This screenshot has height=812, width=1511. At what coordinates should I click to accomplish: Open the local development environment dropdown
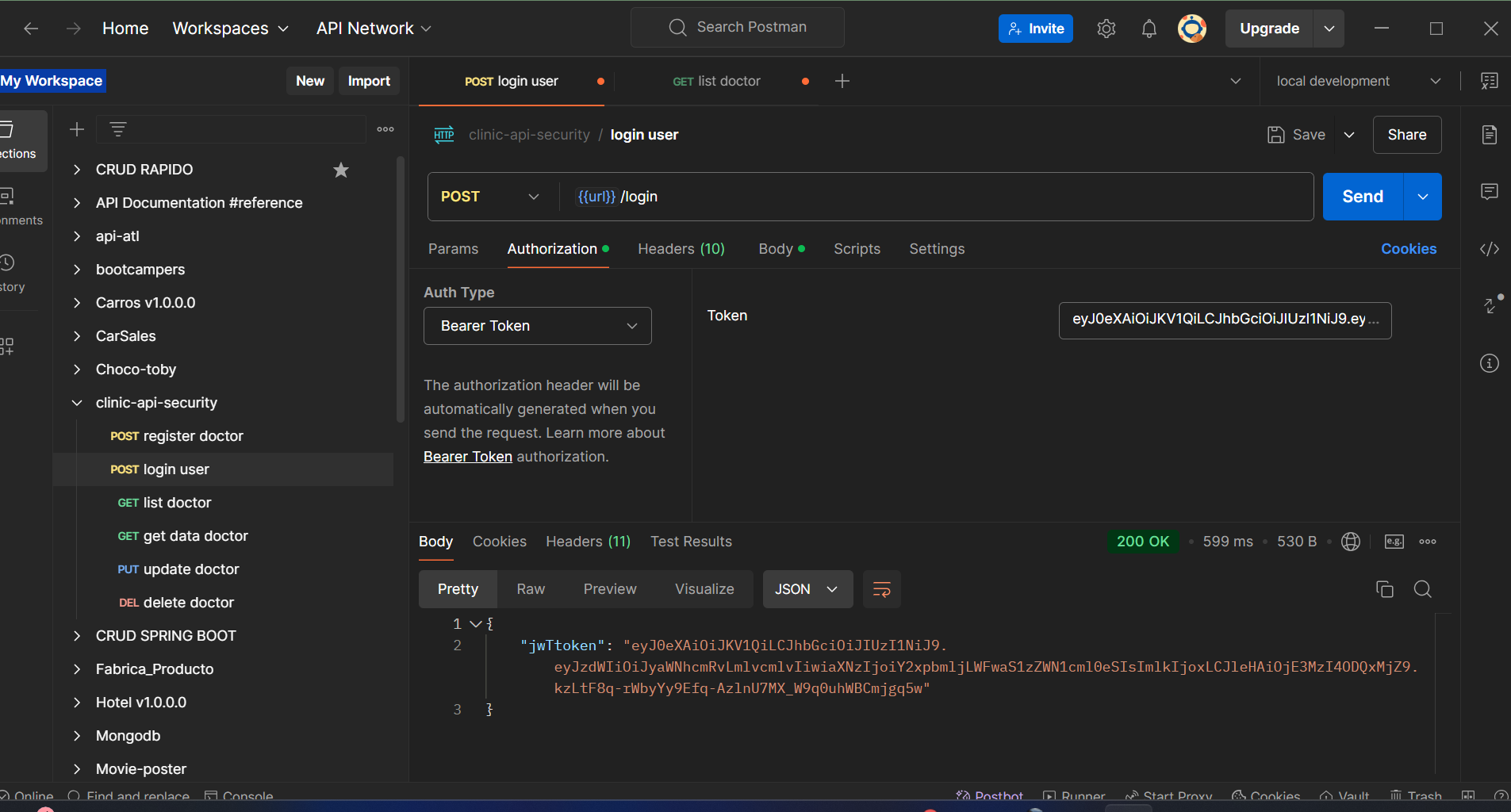click(1358, 81)
